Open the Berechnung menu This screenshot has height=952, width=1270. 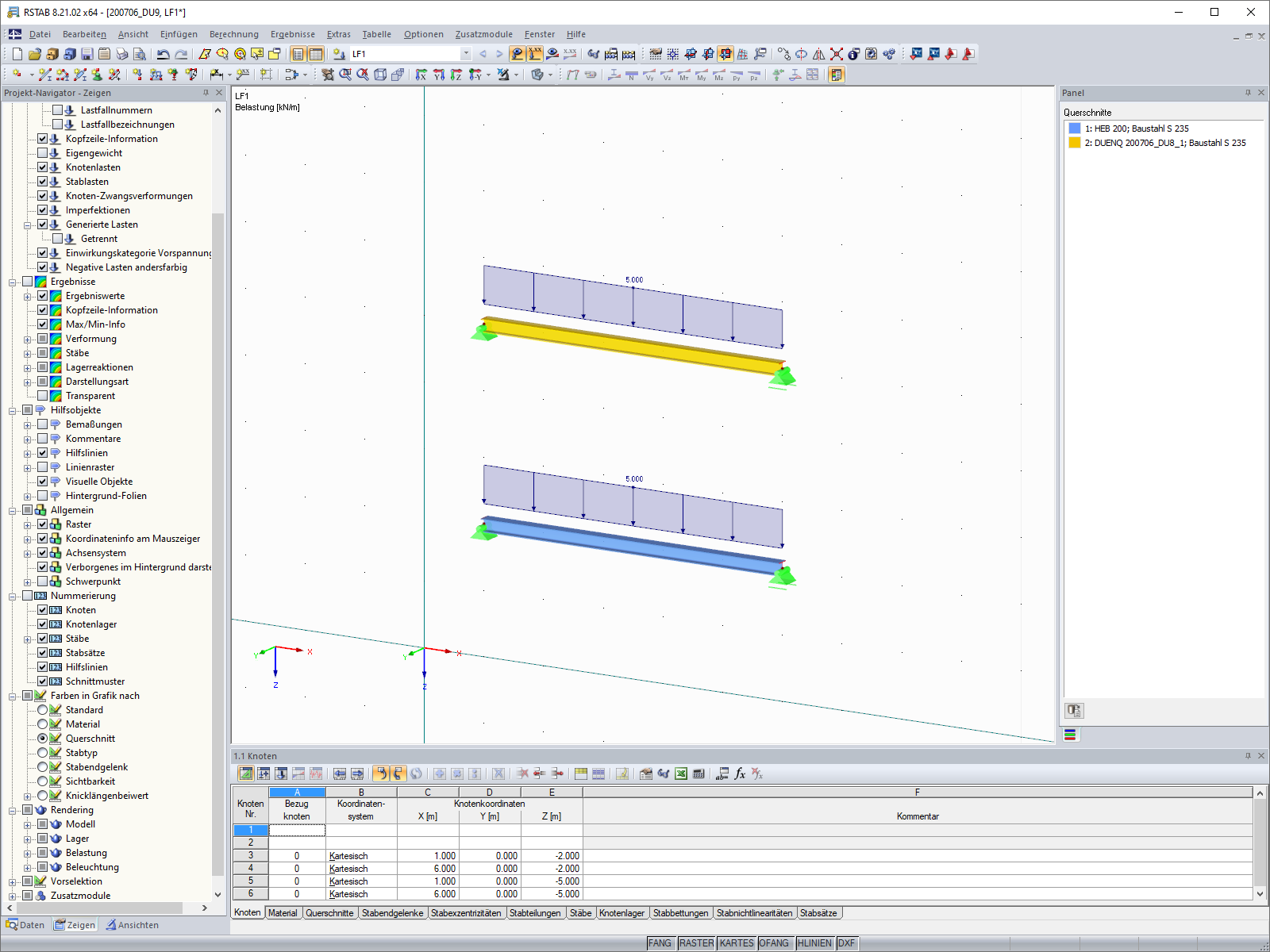point(233,34)
